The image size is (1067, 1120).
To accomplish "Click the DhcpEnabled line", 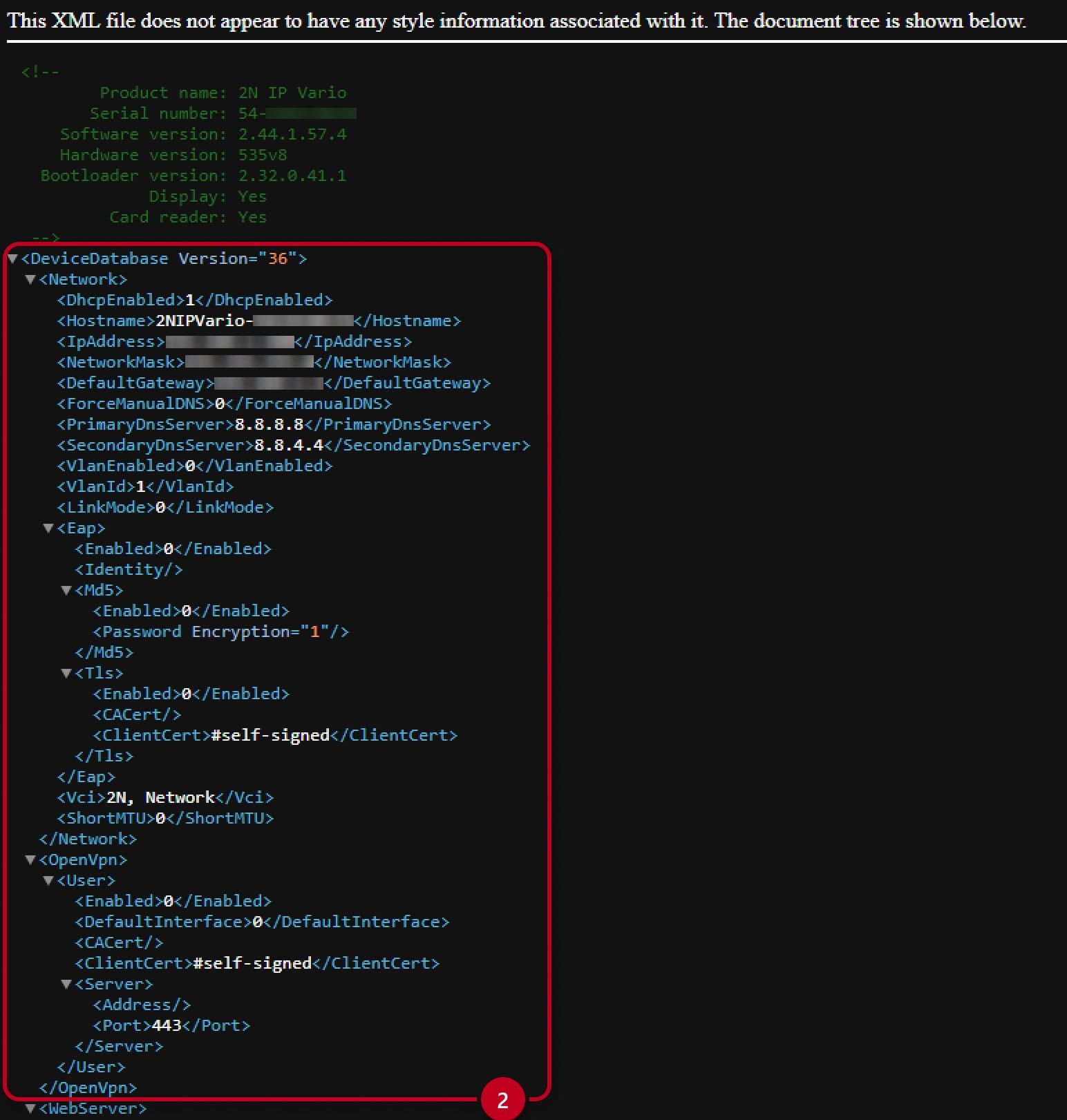I will point(195,300).
